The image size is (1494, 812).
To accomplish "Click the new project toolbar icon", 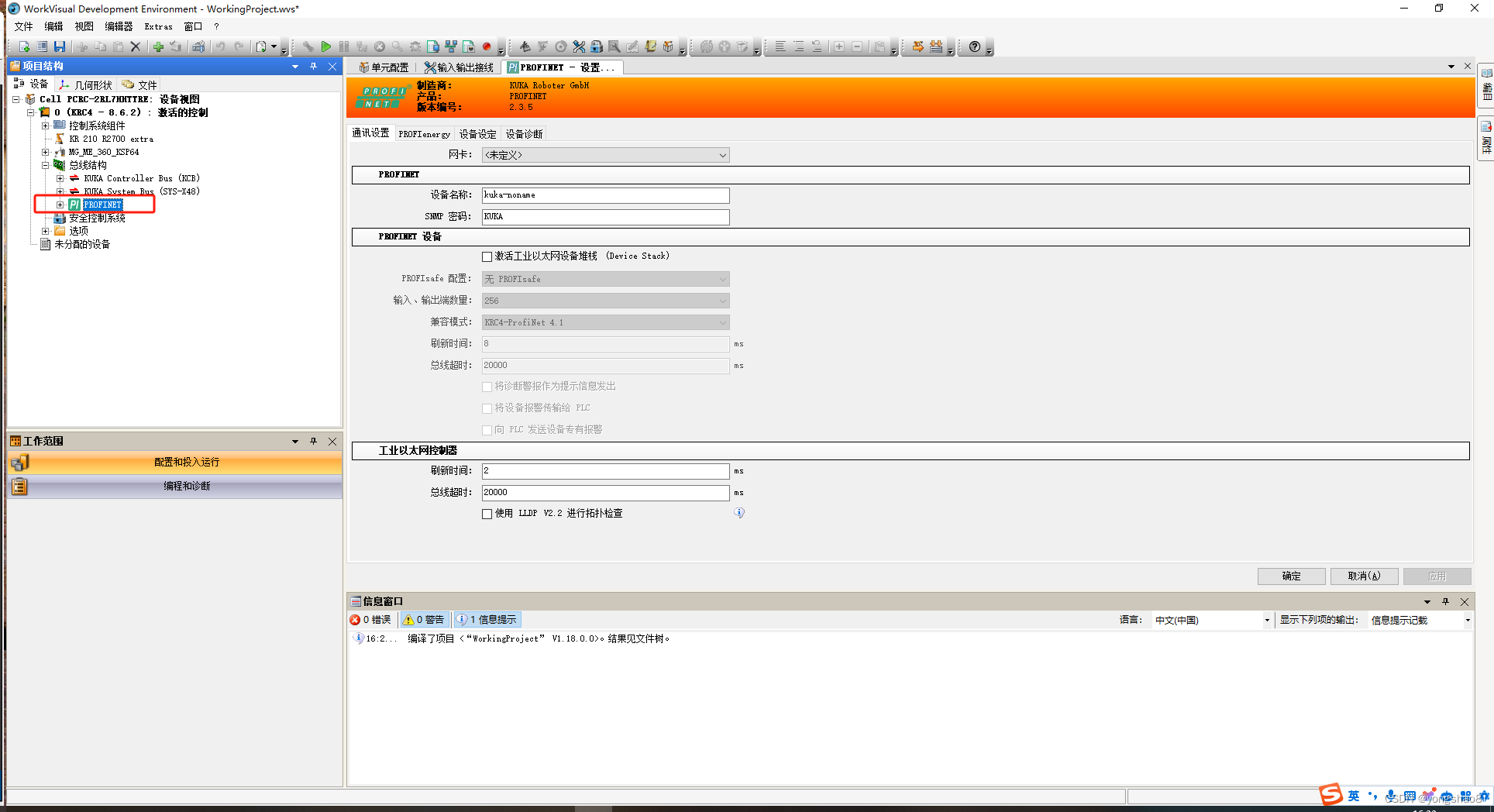I will (24, 46).
